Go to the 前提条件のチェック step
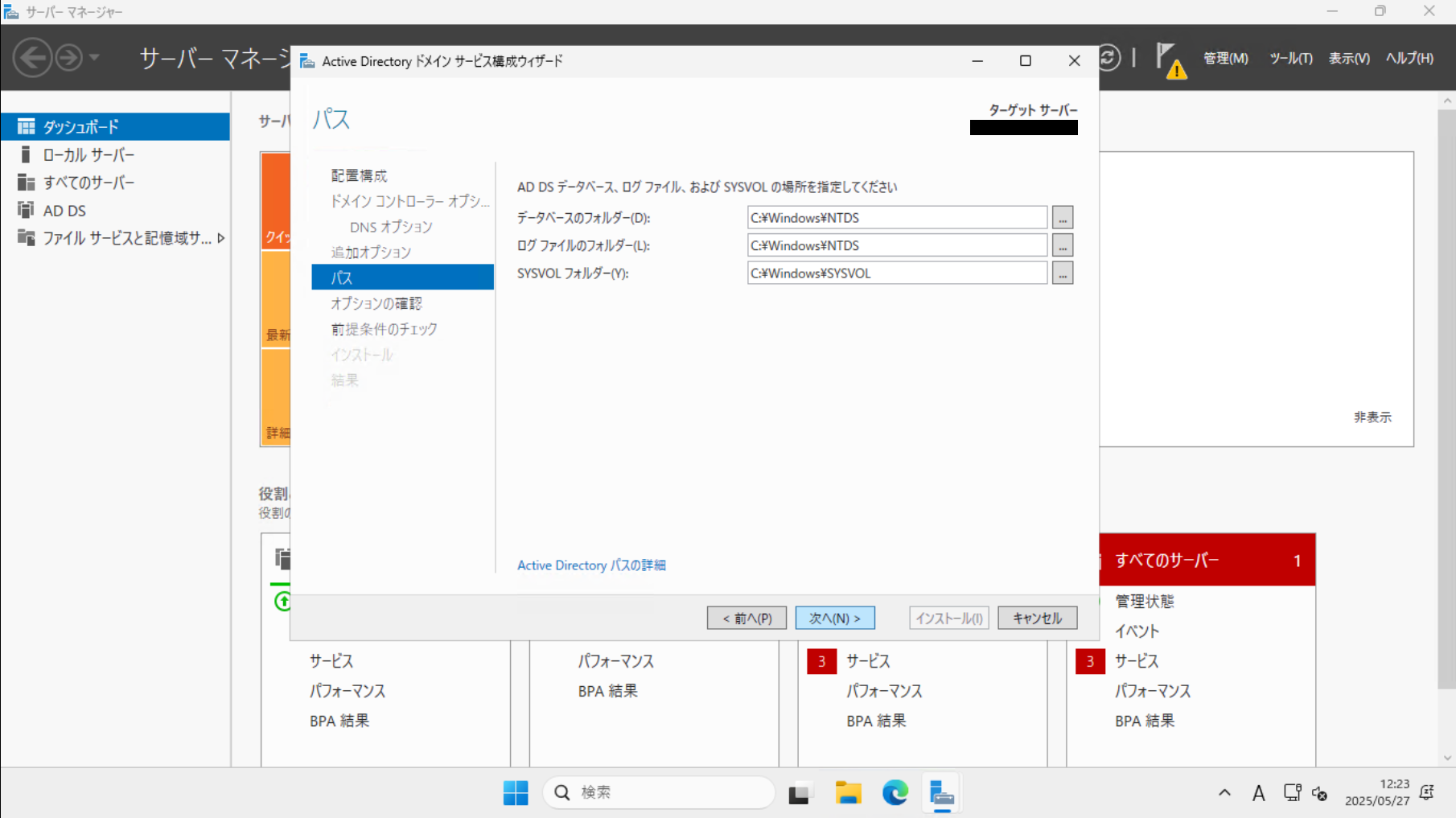 [x=385, y=329]
